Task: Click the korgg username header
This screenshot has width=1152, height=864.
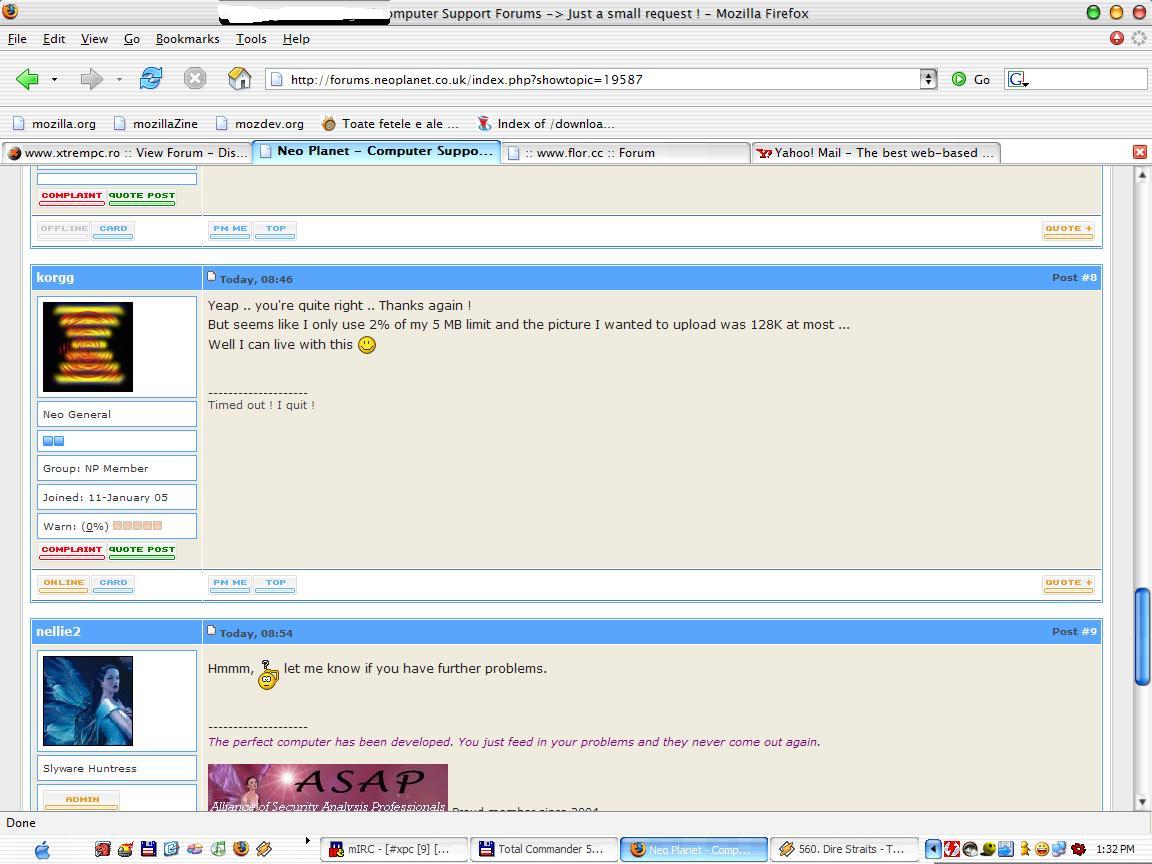Action: tap(55, 278)
